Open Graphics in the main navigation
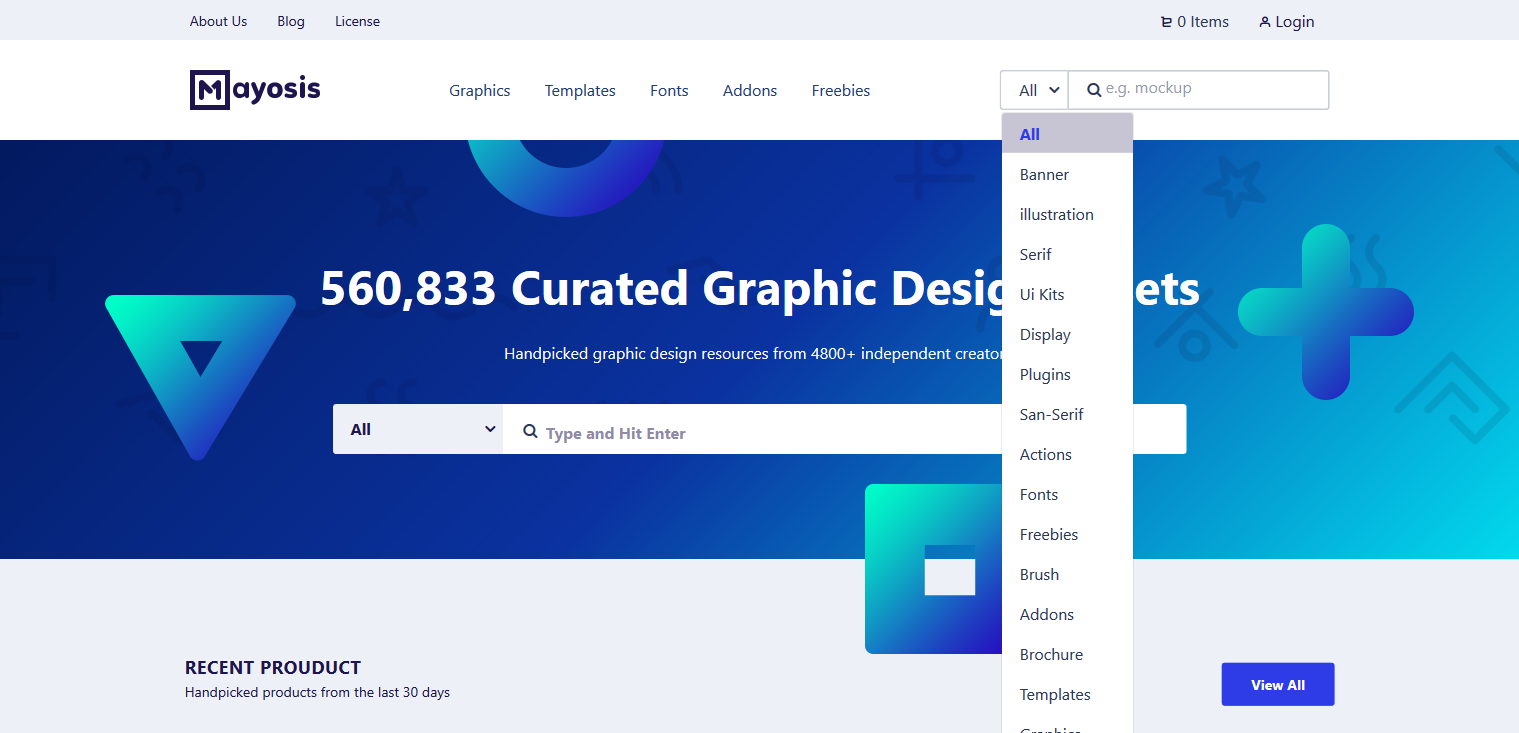1519x733 pixels. pos(480,91)
